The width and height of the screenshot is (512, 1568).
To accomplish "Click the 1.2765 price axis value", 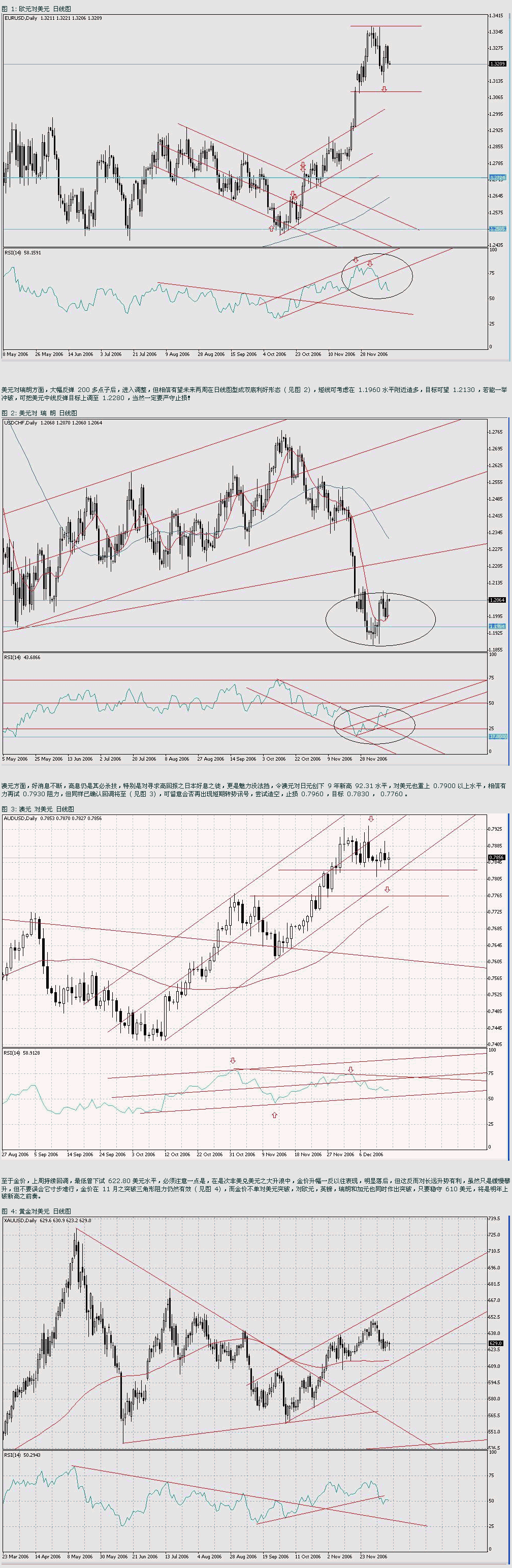I will coord(496,432).
